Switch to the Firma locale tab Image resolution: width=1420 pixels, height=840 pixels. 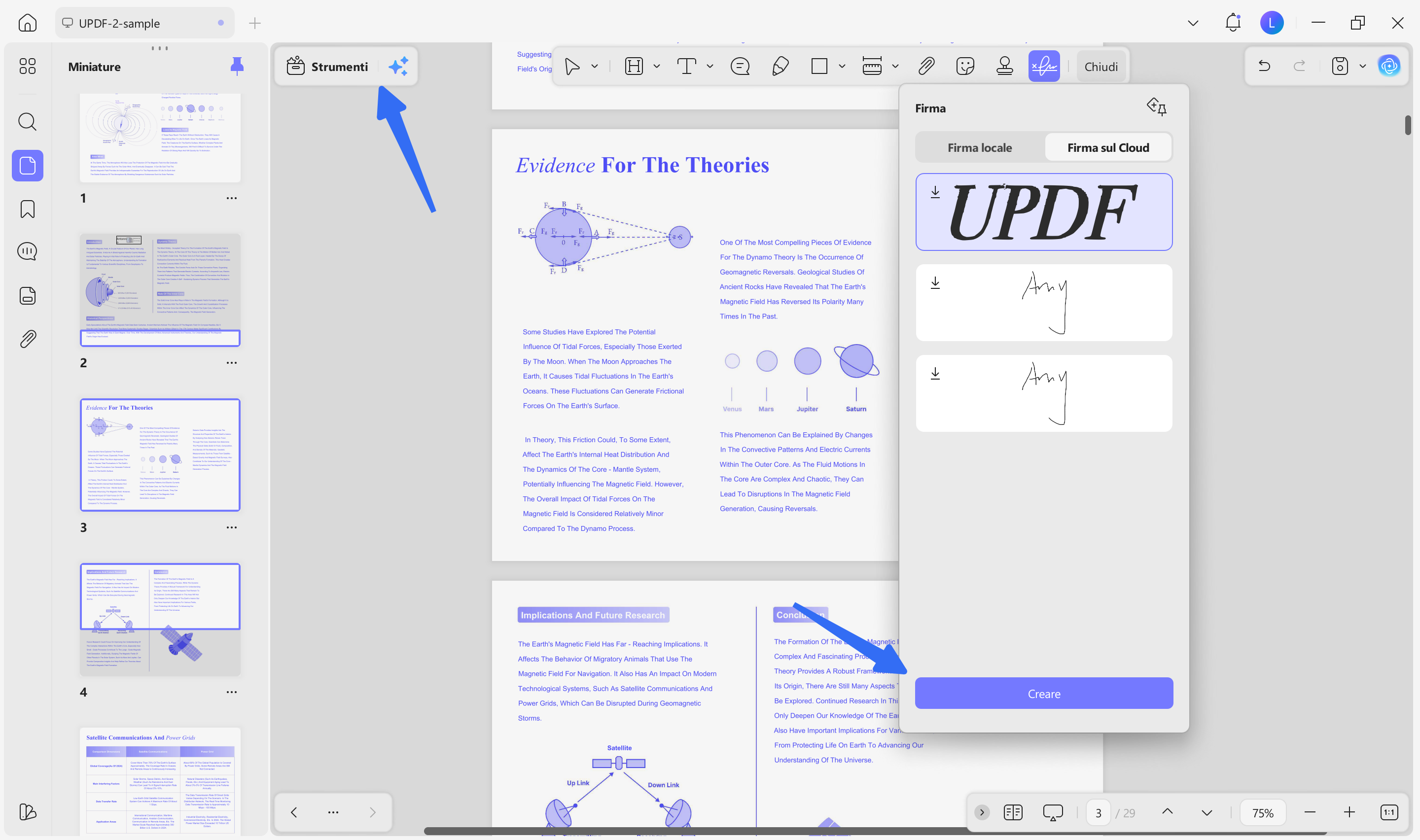[980, 148]
